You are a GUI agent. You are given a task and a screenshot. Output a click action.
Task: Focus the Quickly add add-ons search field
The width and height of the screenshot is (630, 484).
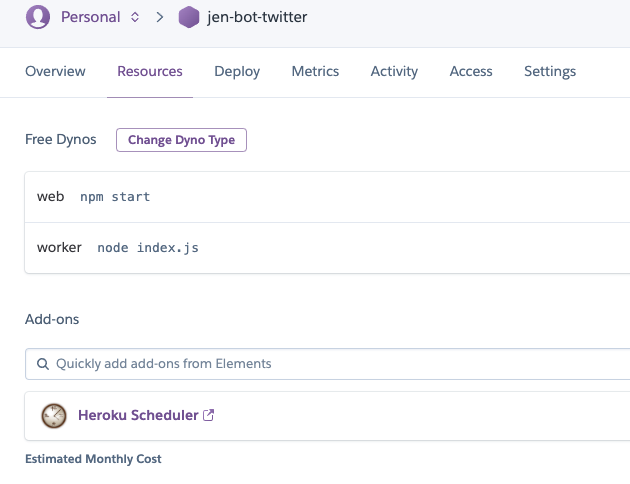(327, 364)
